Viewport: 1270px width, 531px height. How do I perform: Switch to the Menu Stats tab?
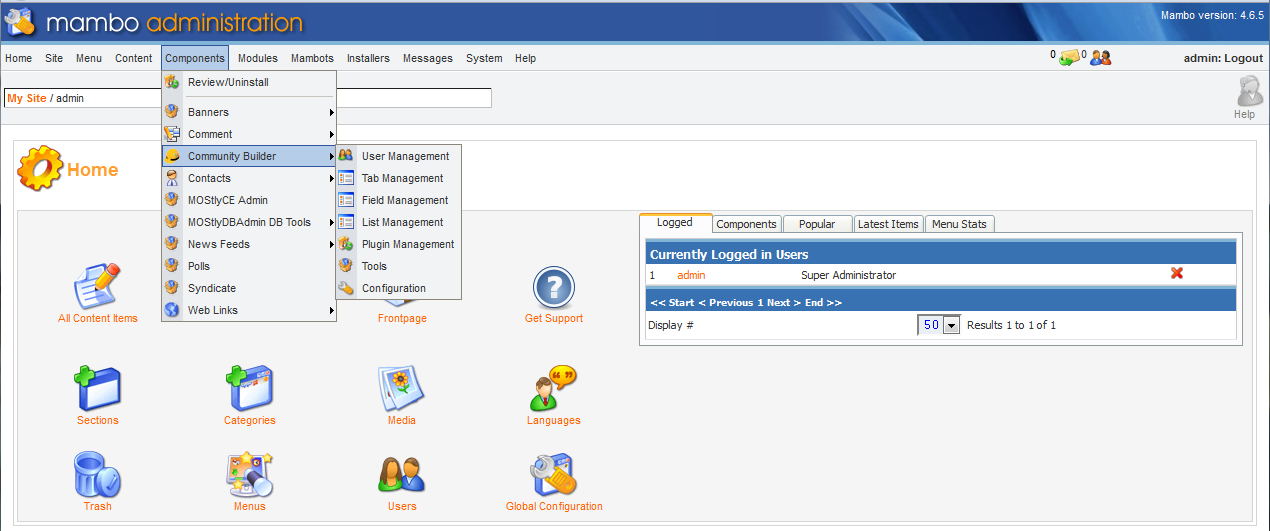click(x=959, y=224)
